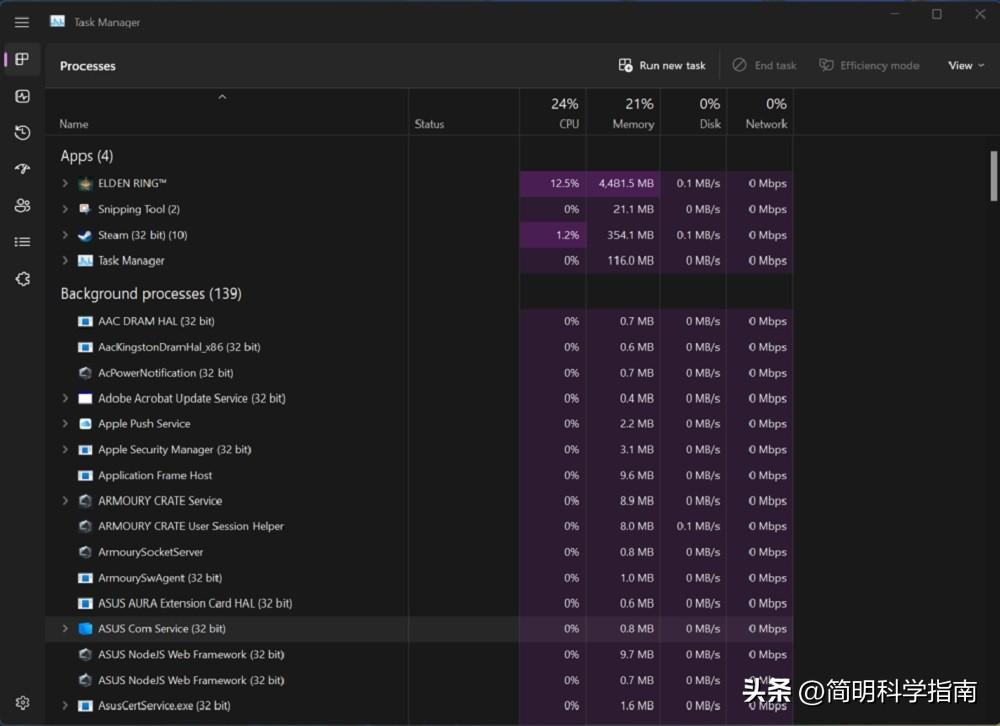Open the hamburger navigation menu
Viewport: 1000px width, 726px height.
pos(22,22)
